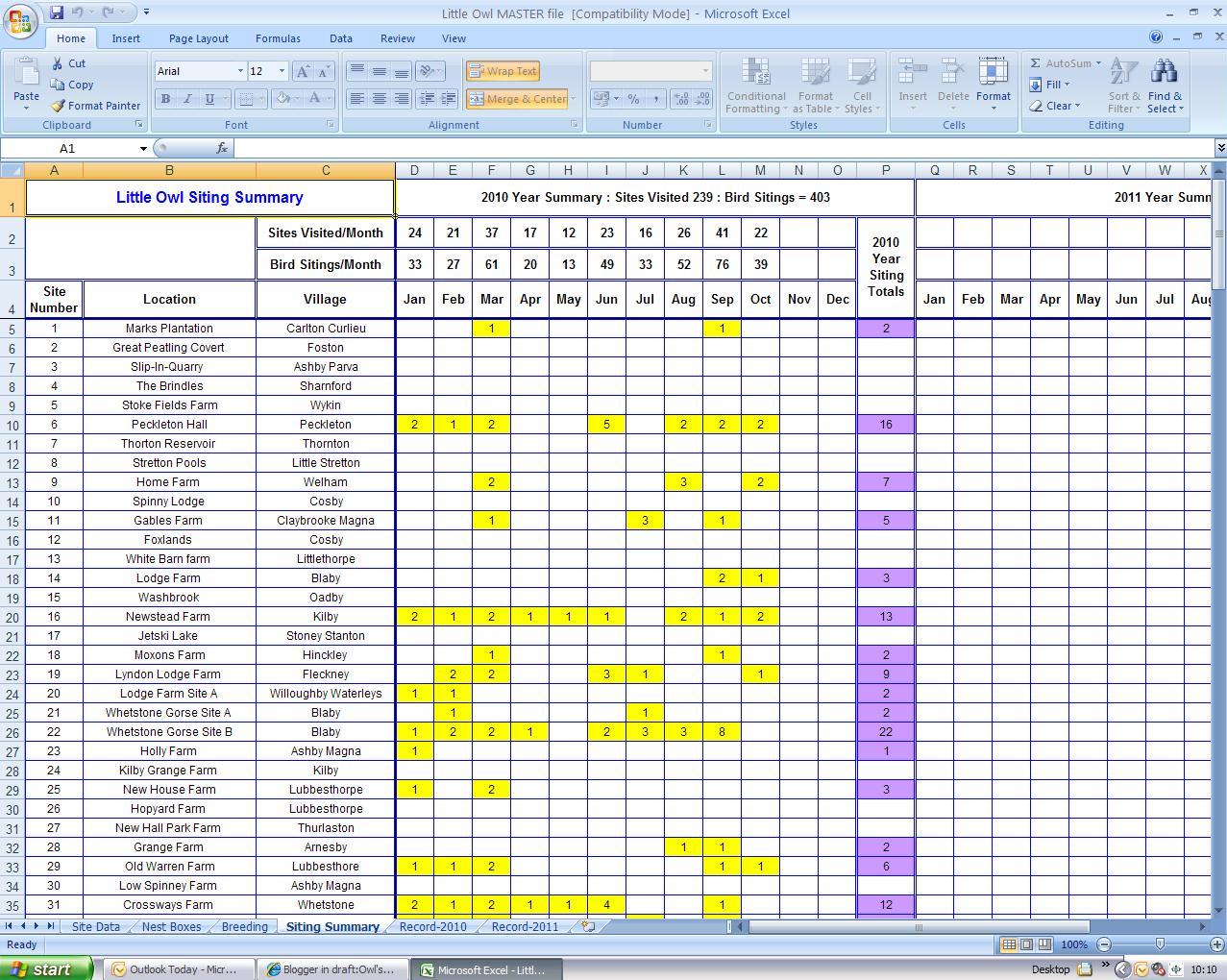
Task: Toggle Bold formatting
Action: (165, 99)
